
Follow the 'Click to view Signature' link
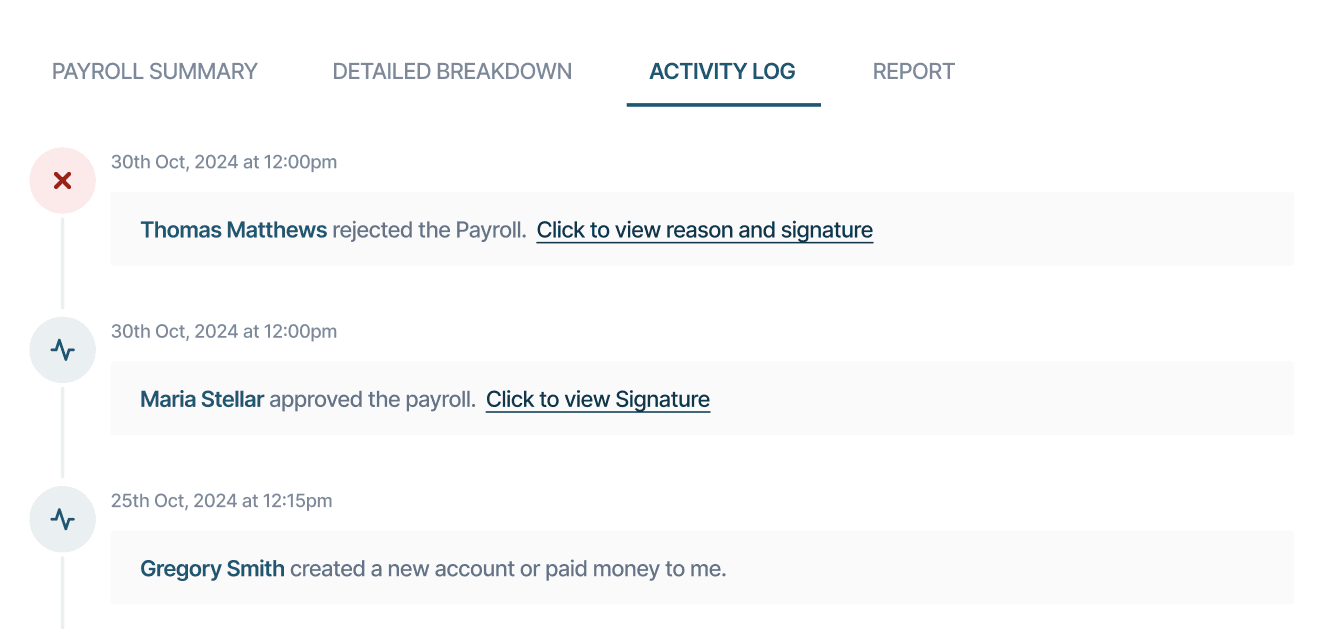(597, 400)
